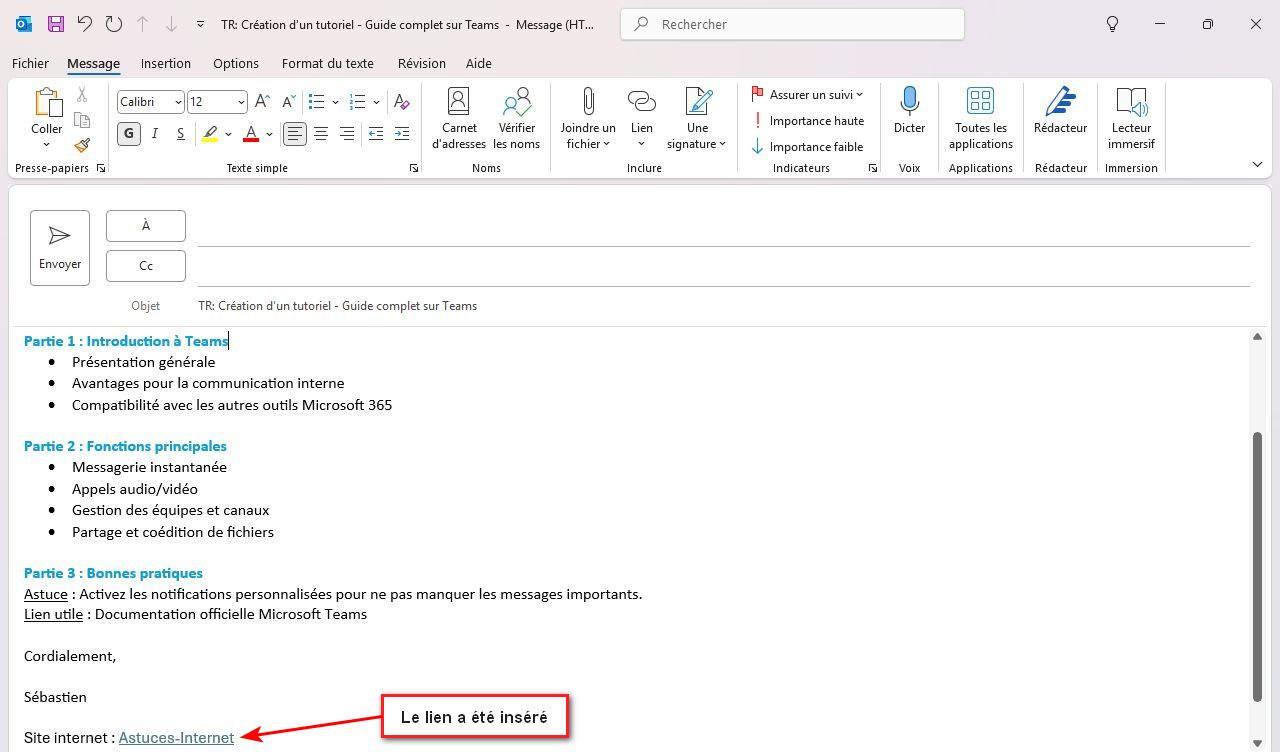Open Presse-papiers dialog launcher
The width and height of the screenshot is (1280, 752).
click(x=101, y=169)
